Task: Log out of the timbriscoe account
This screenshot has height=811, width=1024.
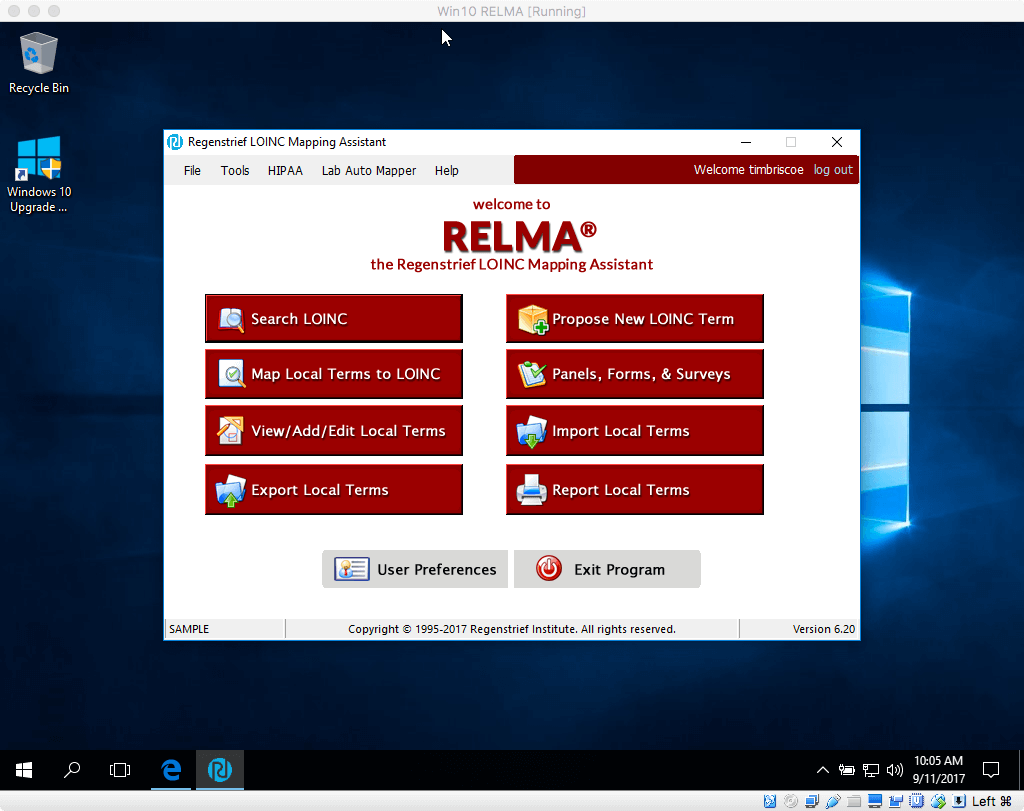Action: 833,170
